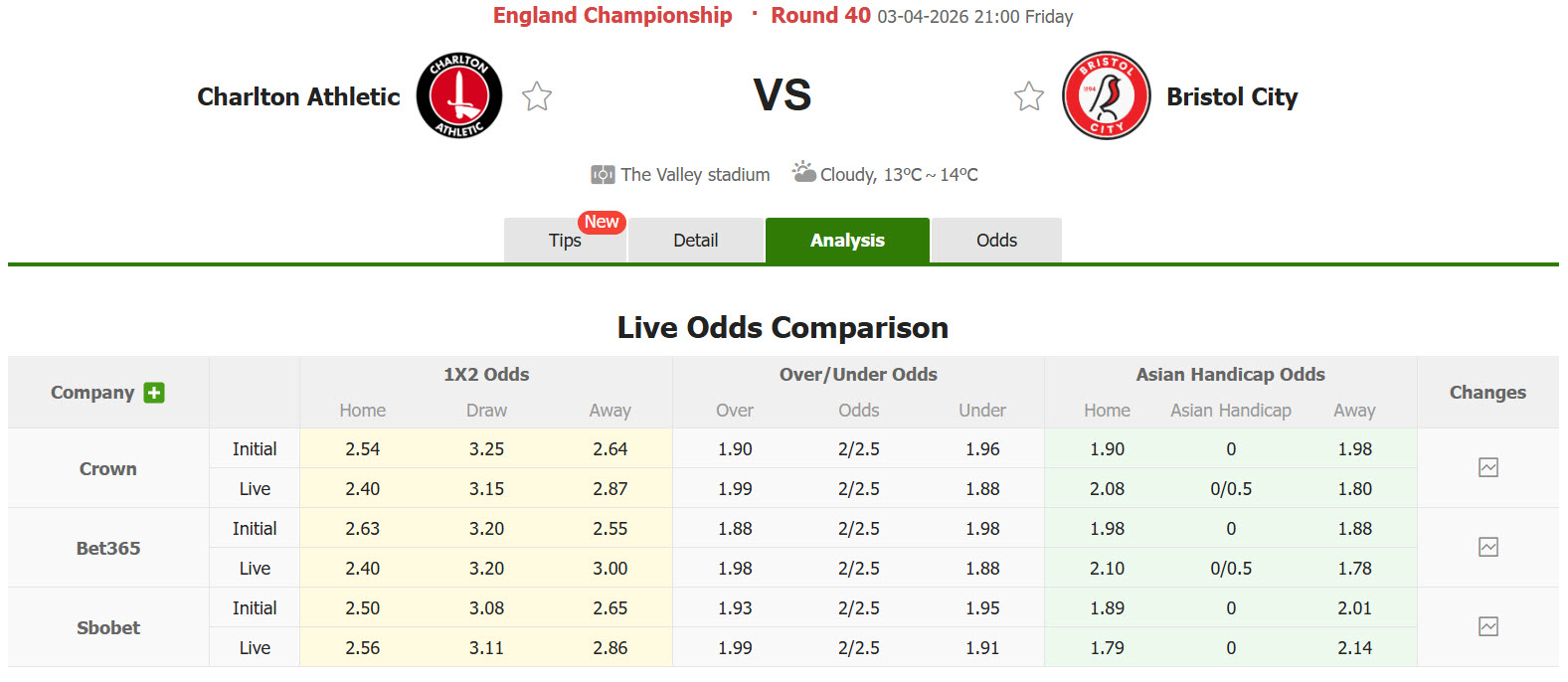Viewport: 1568px width, 682px height.
Task: Click the green plus icon beside Company
Action: (154, 393)
